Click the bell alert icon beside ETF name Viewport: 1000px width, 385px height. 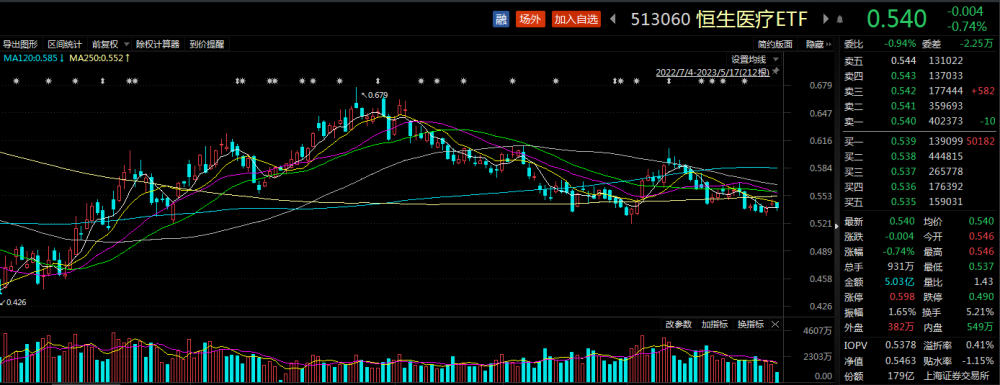point(839,19)
